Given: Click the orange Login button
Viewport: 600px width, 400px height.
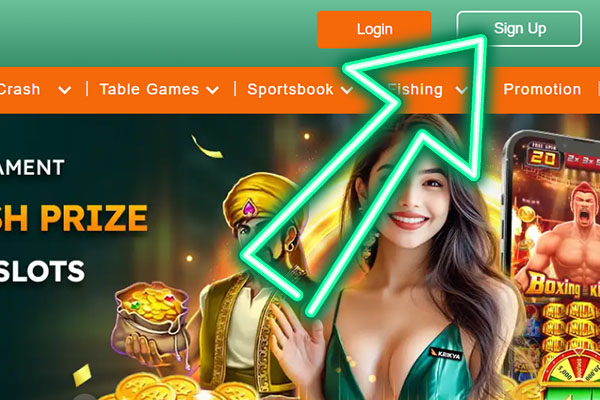Looking at the screenshot, I should tap(374, 29).
